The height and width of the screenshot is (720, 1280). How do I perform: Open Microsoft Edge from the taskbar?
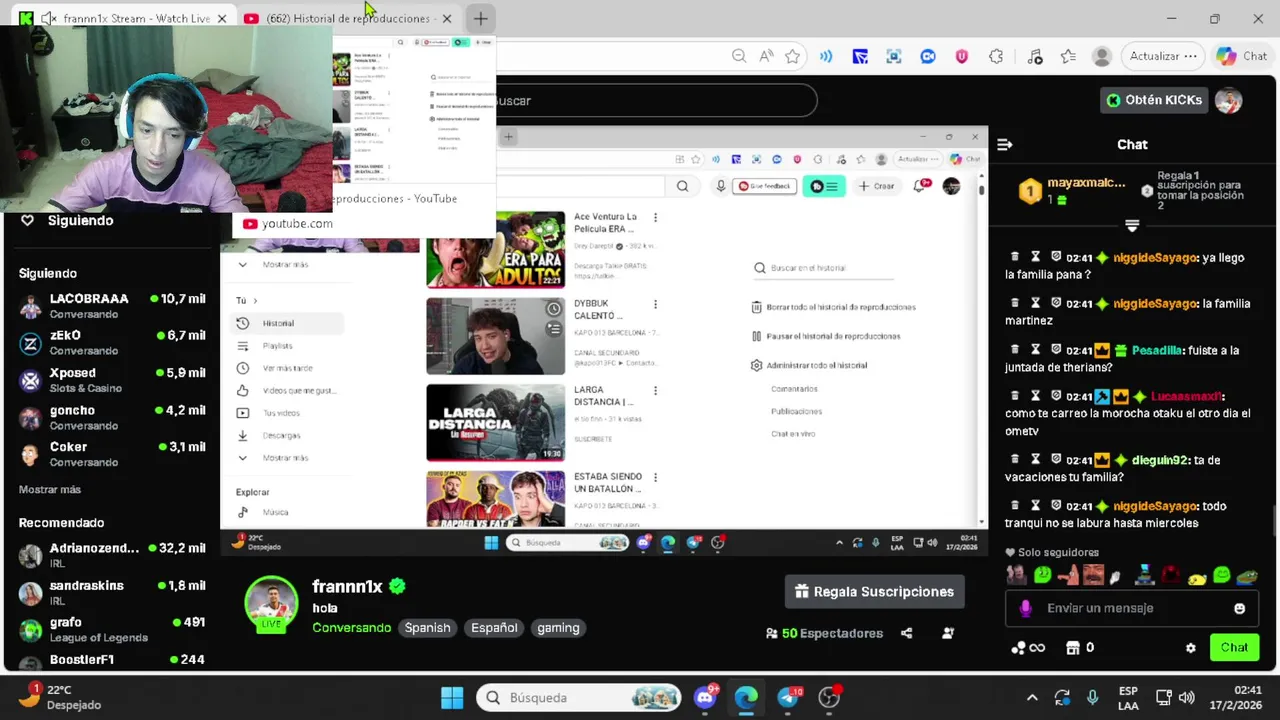pyautogui.click(x=746, y=697)
